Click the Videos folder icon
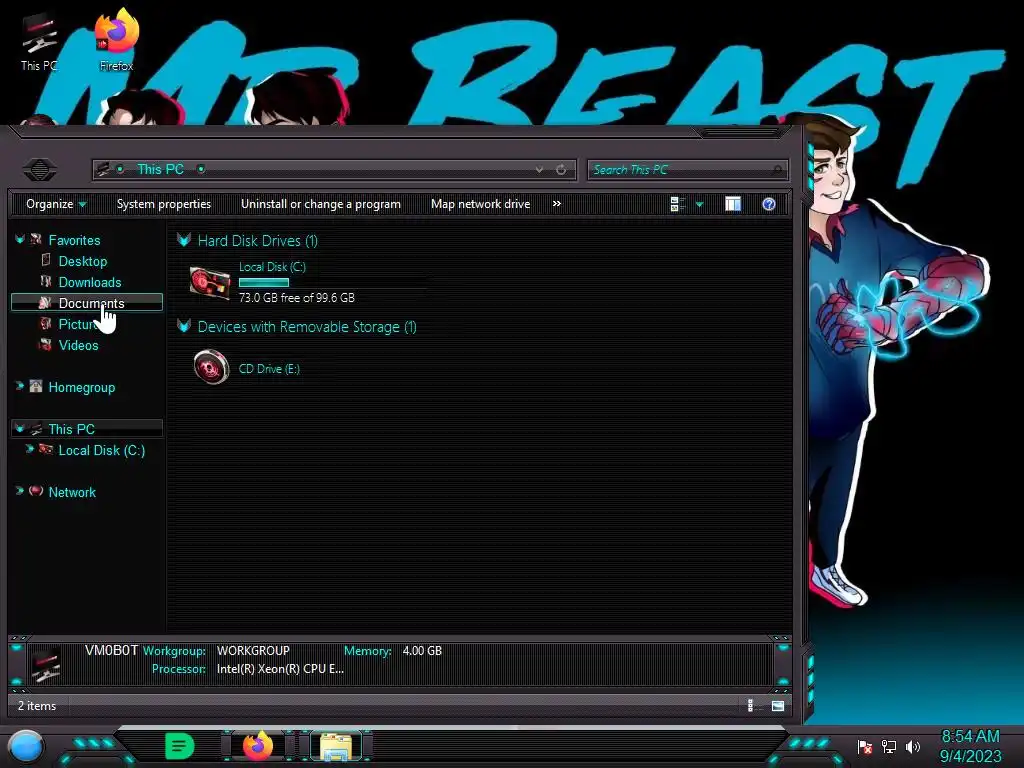 [x=46, y=344]
